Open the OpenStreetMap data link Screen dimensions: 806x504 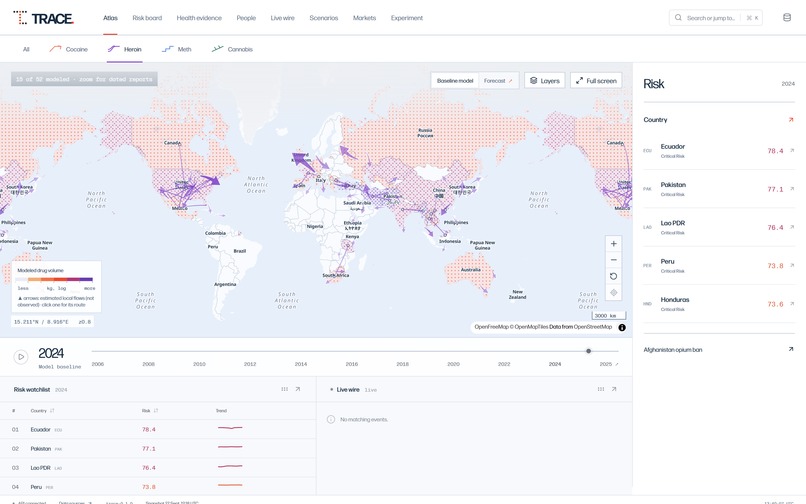tap(593, 327)
